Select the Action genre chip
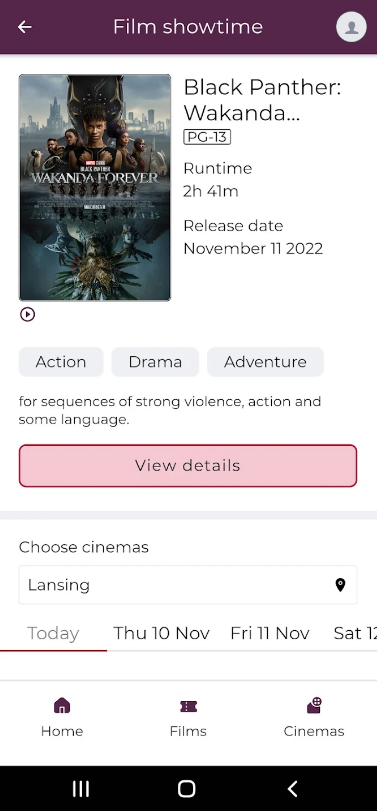377x811 pixels. pyautogui.click(x=61, y=362)
